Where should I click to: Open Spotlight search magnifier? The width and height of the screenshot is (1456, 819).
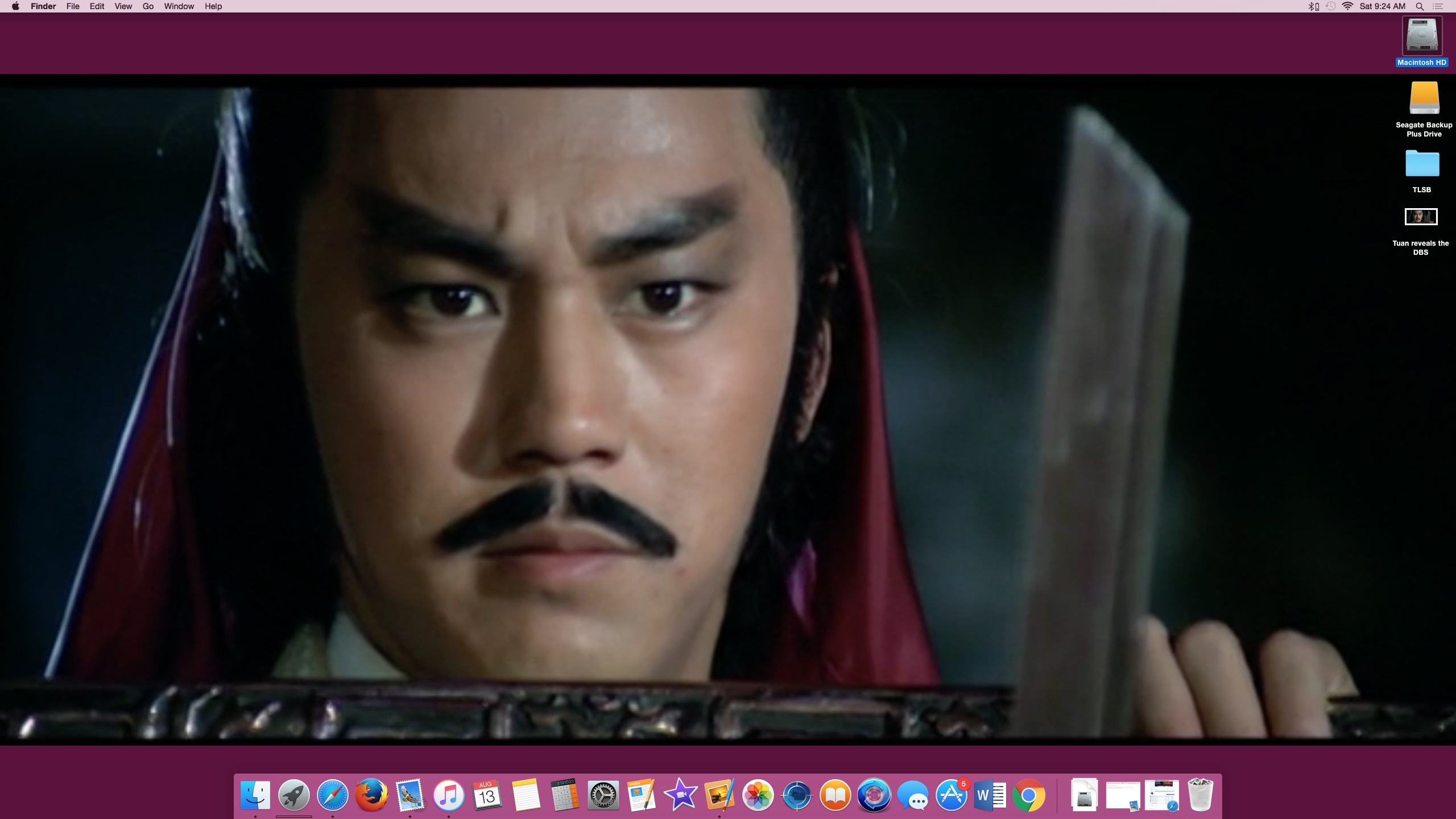1420,6
